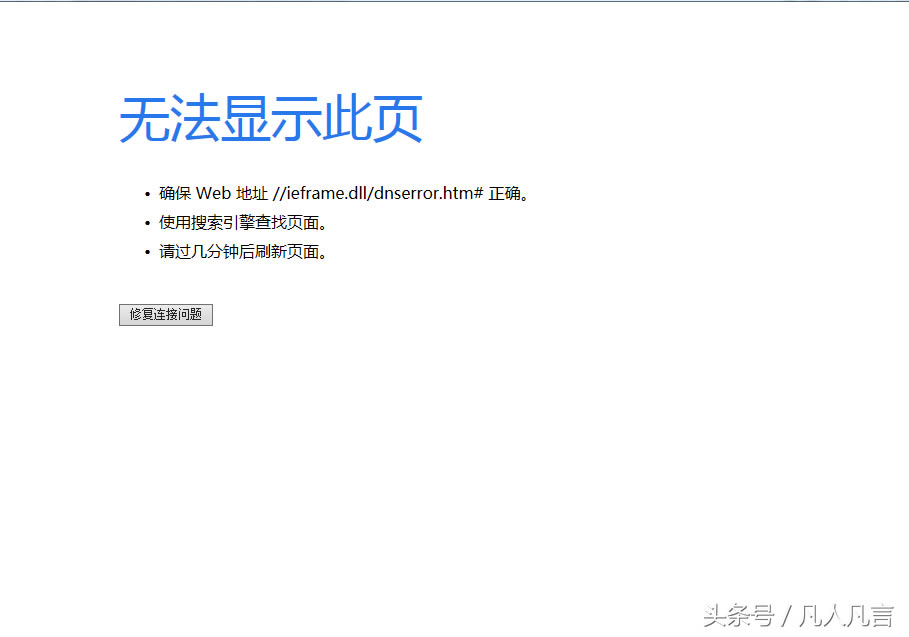Click the 请过几分钟后刷新页面 line

tap(242, 251)
